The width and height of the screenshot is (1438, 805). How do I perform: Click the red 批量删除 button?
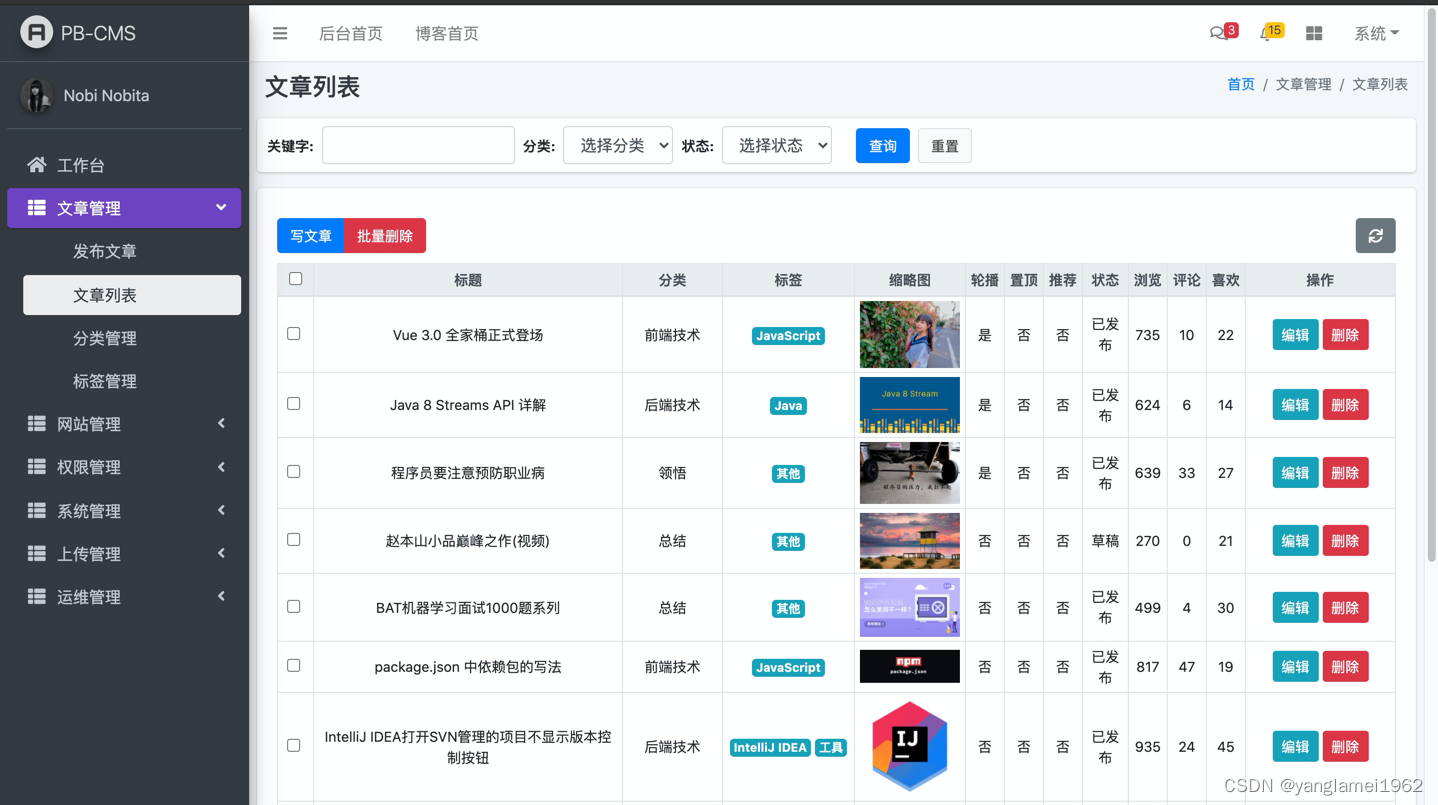[385, 236]
